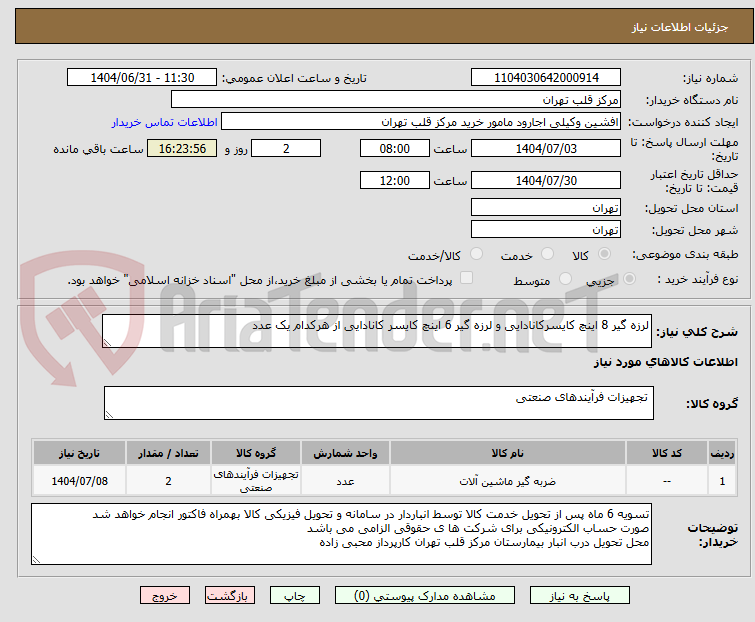Click the need number field 1104030642000914

tap(546, 78)
